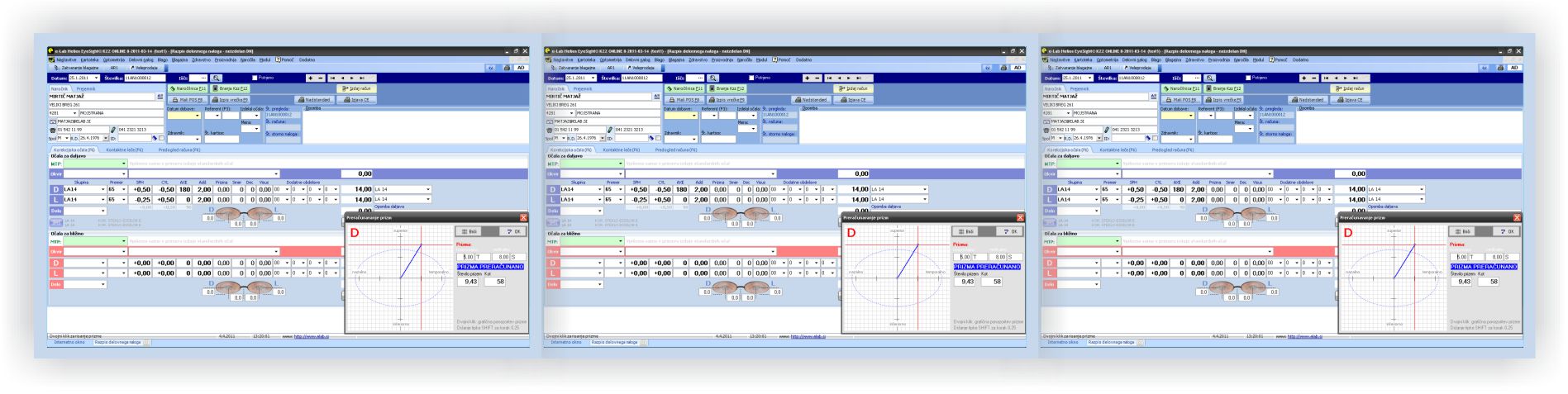Click the printer icon in leftmost window toolbar
The width and height of the screenshot is (1568, 394).
[x=508, y=68]
